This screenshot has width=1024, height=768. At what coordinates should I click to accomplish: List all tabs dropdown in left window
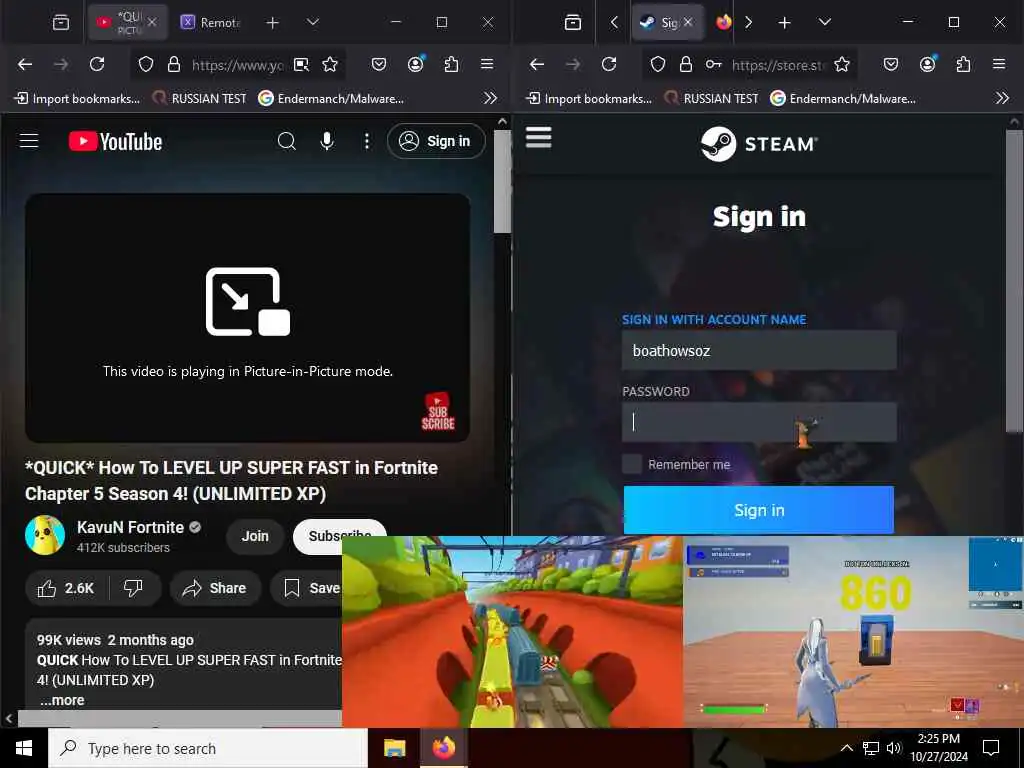click(x=313, y=23)
